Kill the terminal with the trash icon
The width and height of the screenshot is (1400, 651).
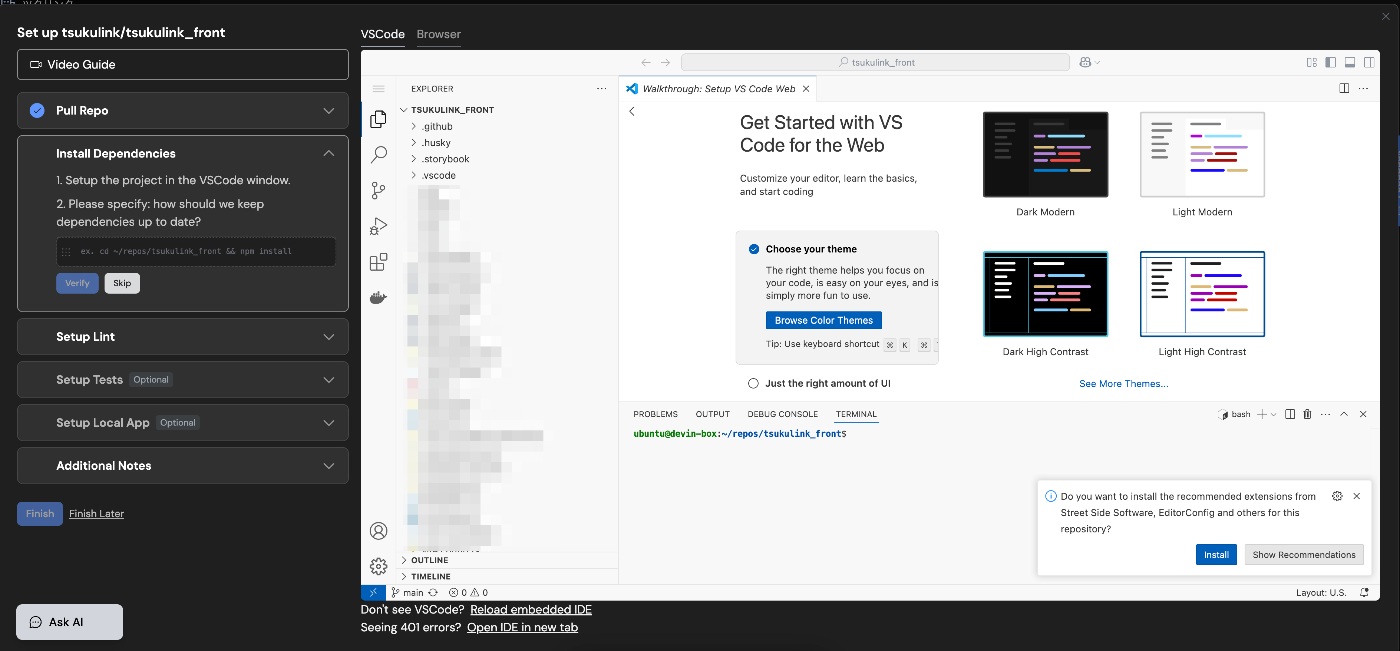pos(1308,414)
